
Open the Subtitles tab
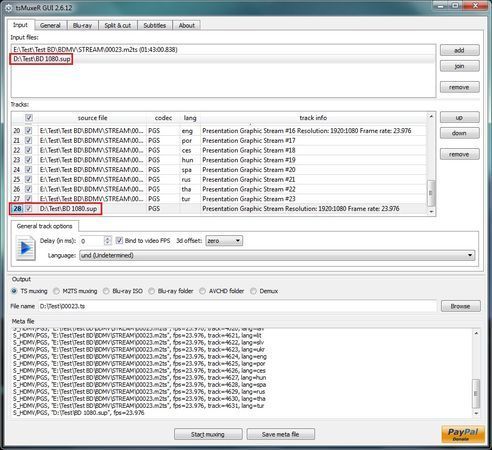click(x=155, y=25)
